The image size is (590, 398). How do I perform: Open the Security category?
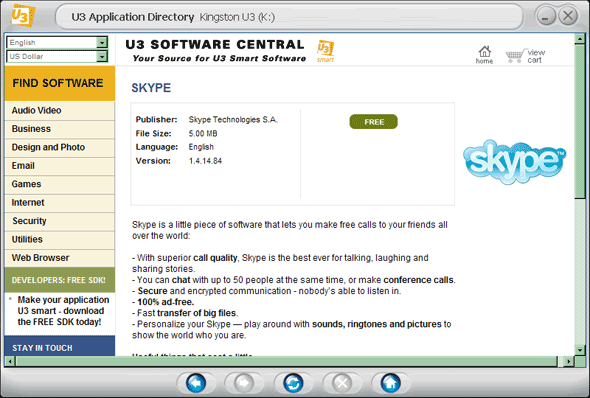[x=60, y=221]
